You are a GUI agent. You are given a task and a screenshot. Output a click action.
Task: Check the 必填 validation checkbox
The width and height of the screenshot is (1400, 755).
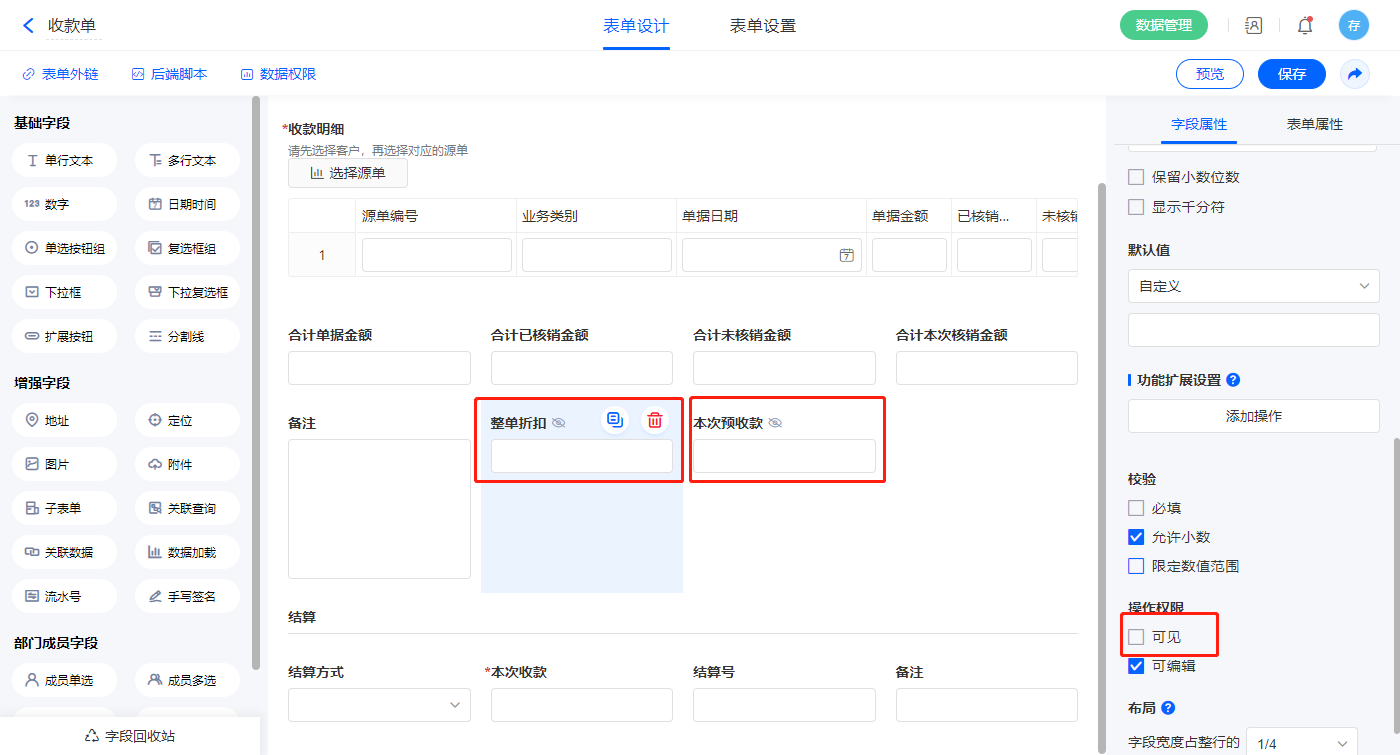point(1136,508)
